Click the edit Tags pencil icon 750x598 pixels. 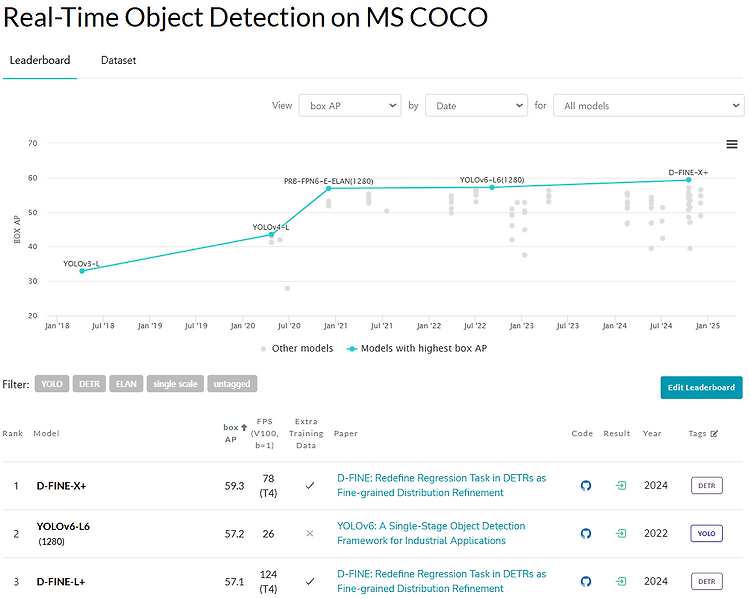[x=714, y=433]
